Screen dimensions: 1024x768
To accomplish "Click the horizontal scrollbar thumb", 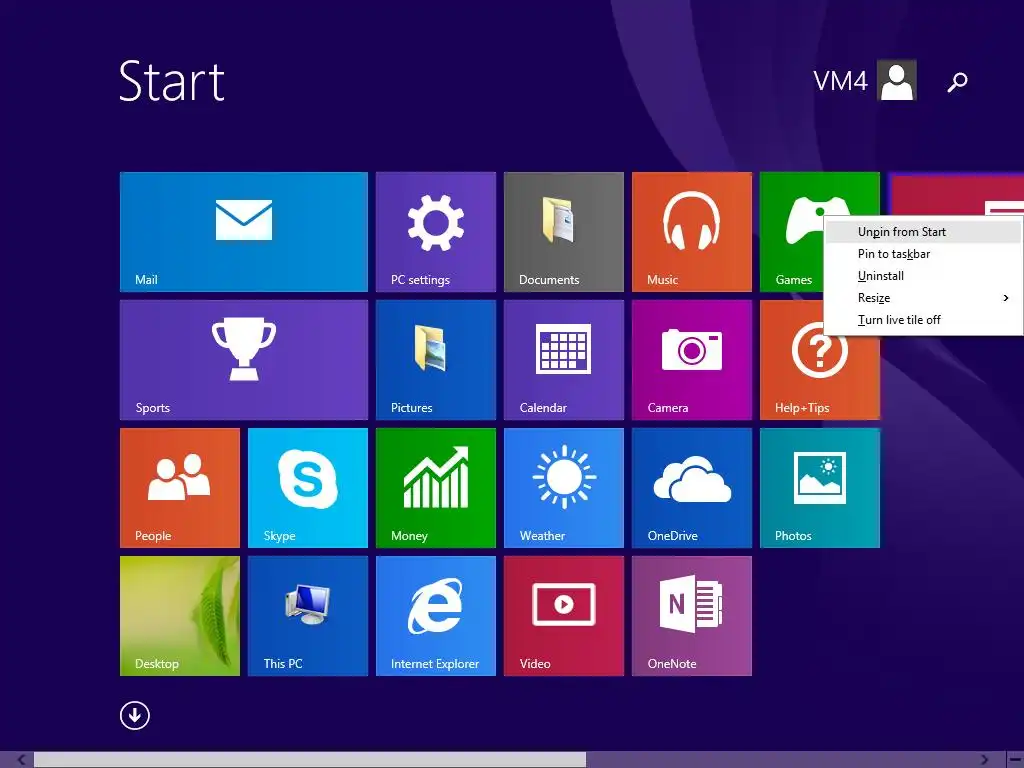I will coord(310,760).
